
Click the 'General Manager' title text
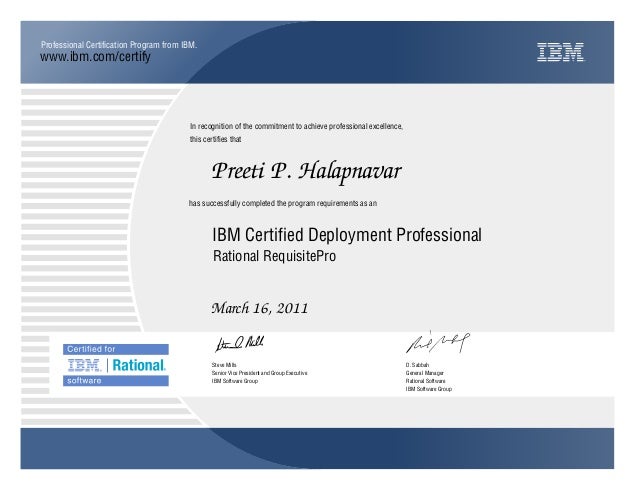click(424, 373)
